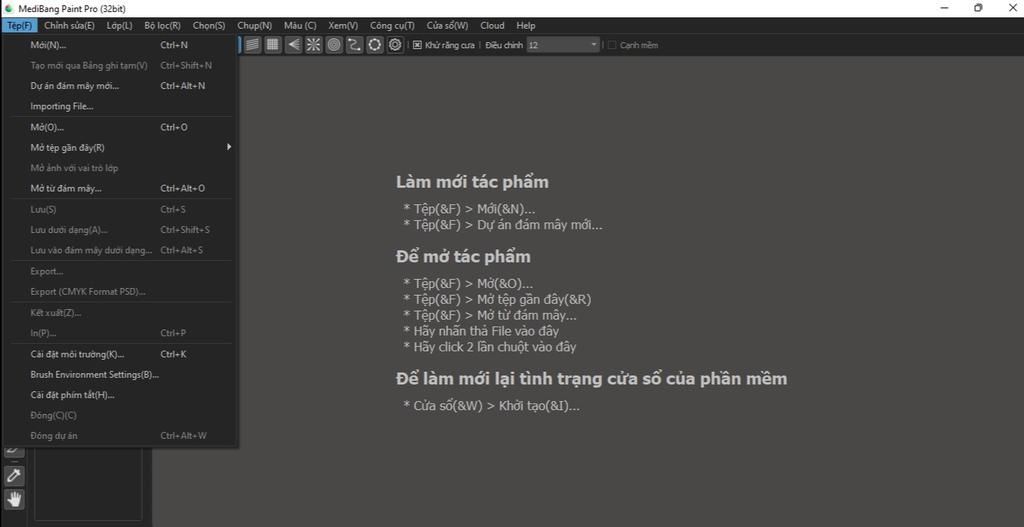
Task: Click the Hãy nhấn thả File vào đây line
Action: (481, 331)
